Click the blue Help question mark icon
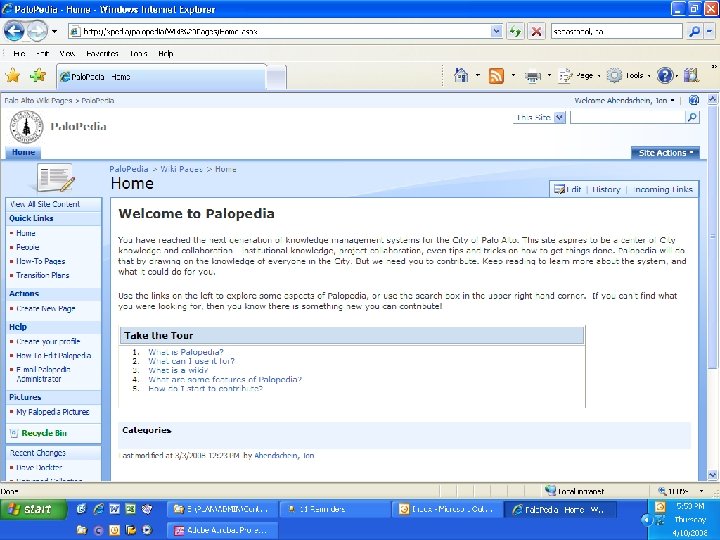The image size is (720, 540). click(665, 75)
